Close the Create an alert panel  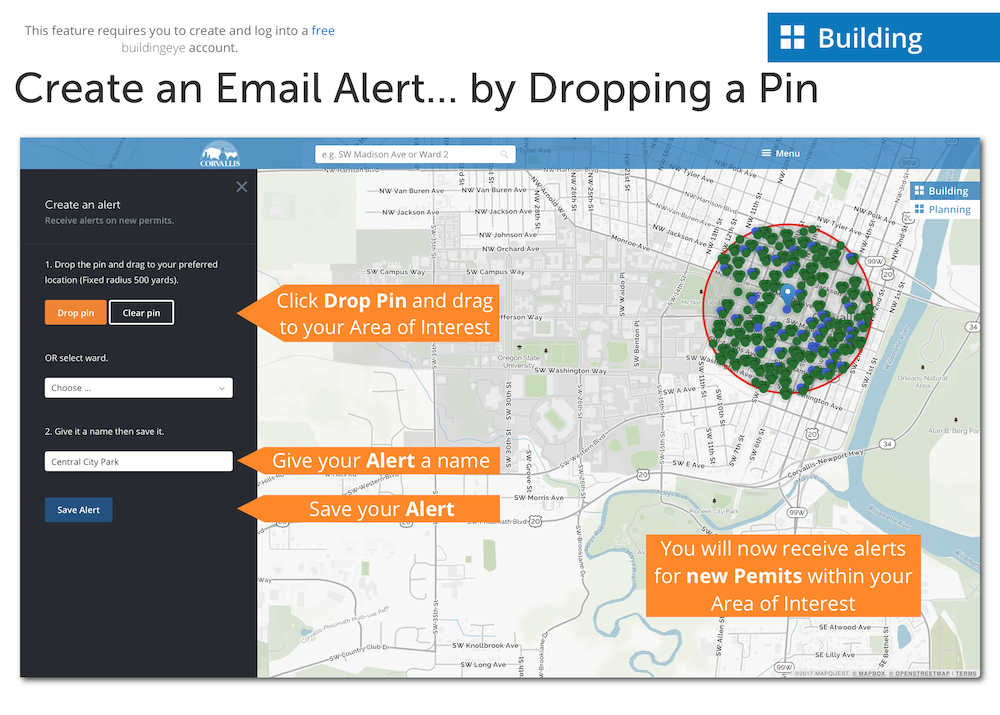[x=242, y=187]
